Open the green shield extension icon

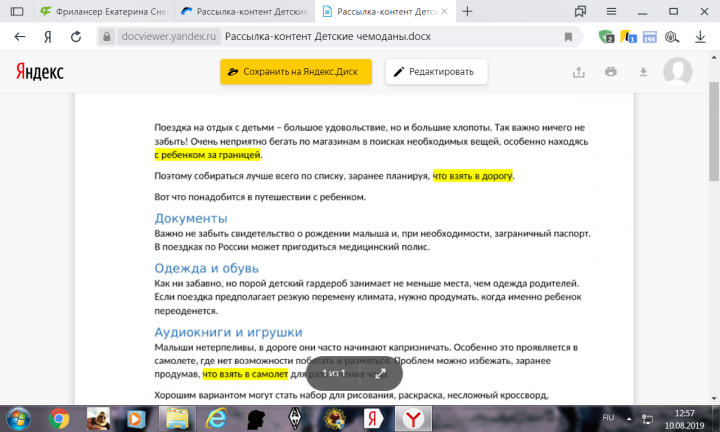coord(606,37)
